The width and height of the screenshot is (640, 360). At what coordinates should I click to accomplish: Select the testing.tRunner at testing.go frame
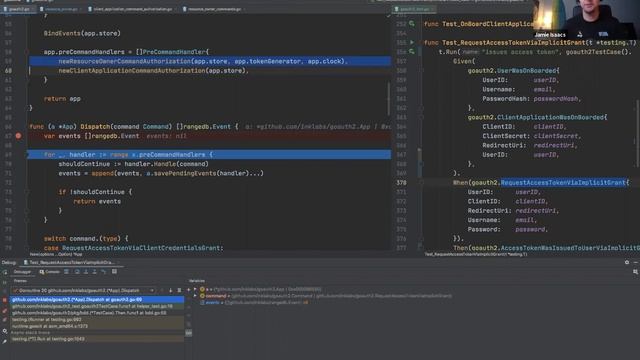(97, 320)
